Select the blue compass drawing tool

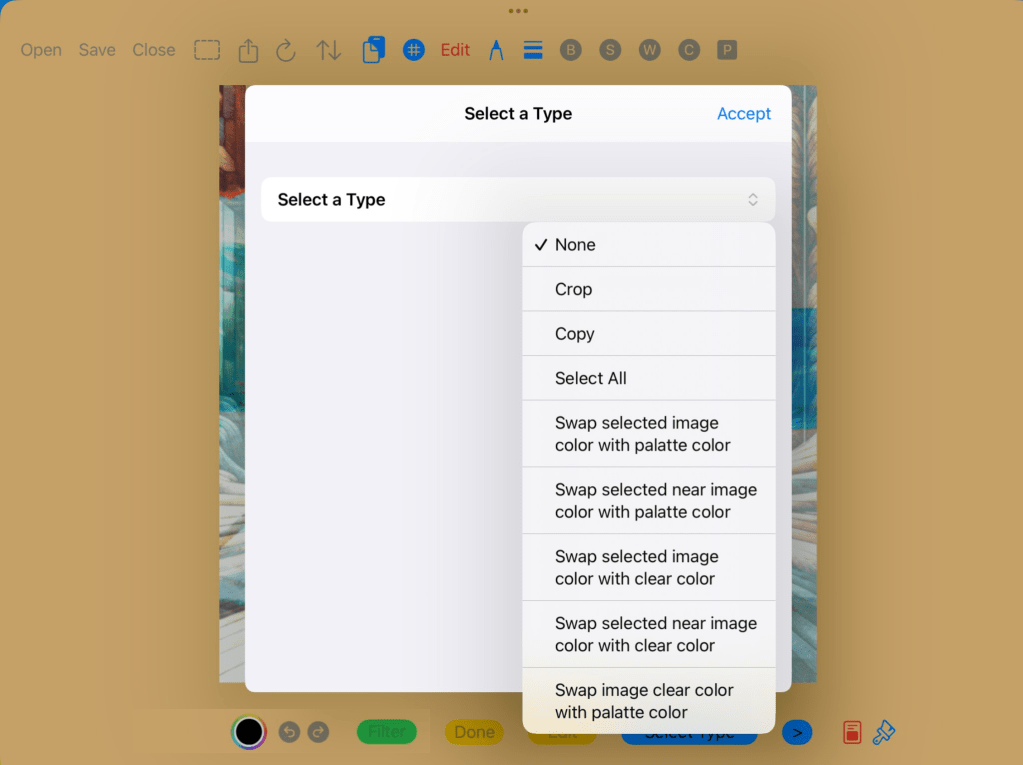[x=496, y=50]
